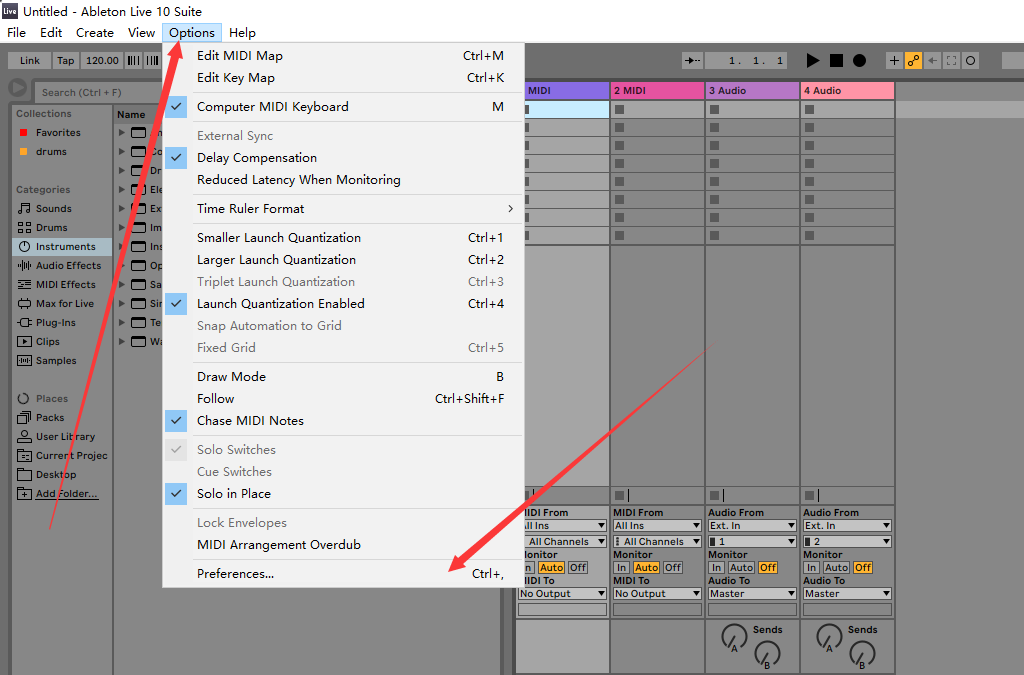Click the MIDI Arrangement Overdub plus icon
1024x675 pixels.
894,61
